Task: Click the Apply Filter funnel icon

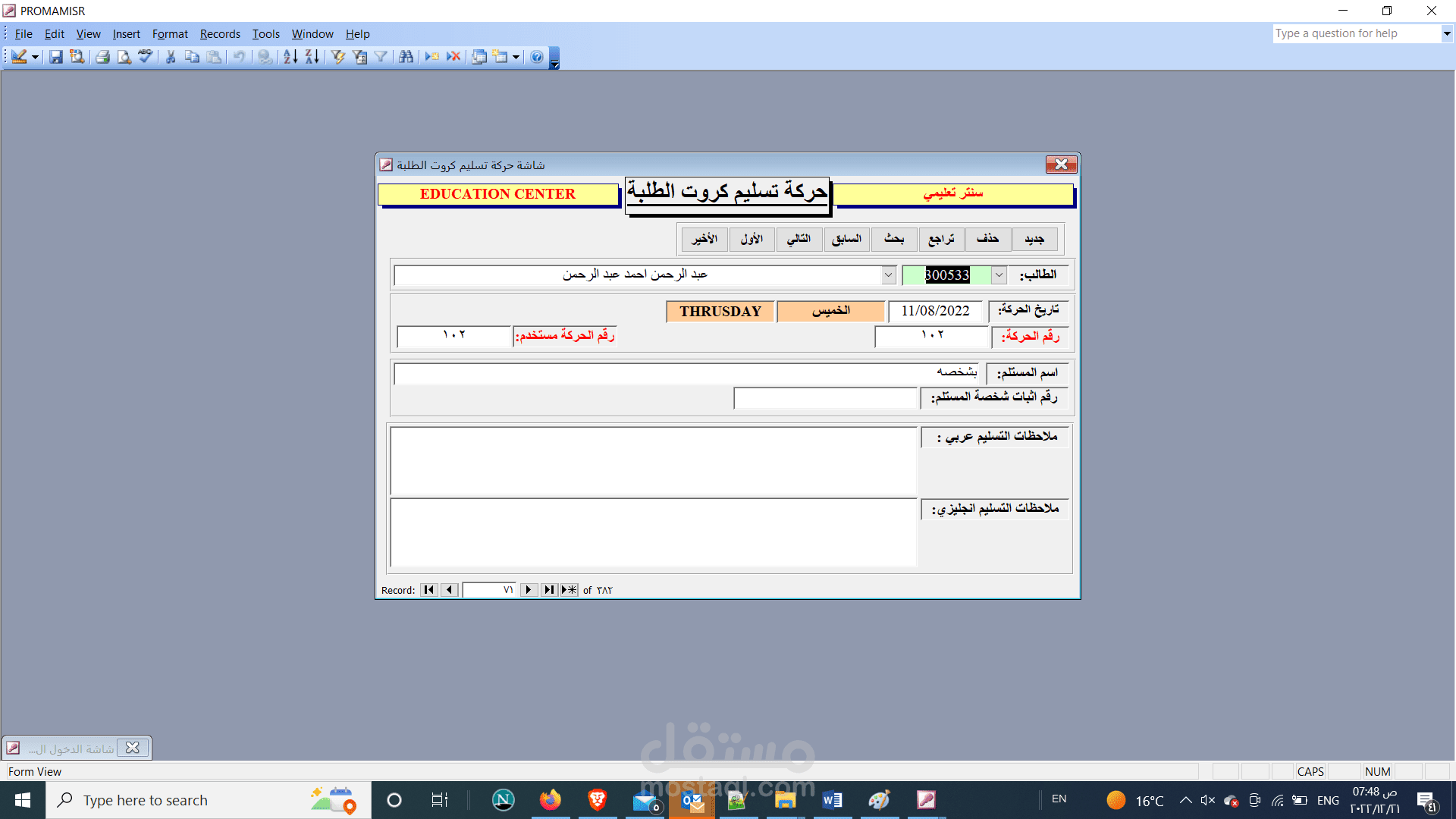Action: pyautogui.click(x=381, y=57)
